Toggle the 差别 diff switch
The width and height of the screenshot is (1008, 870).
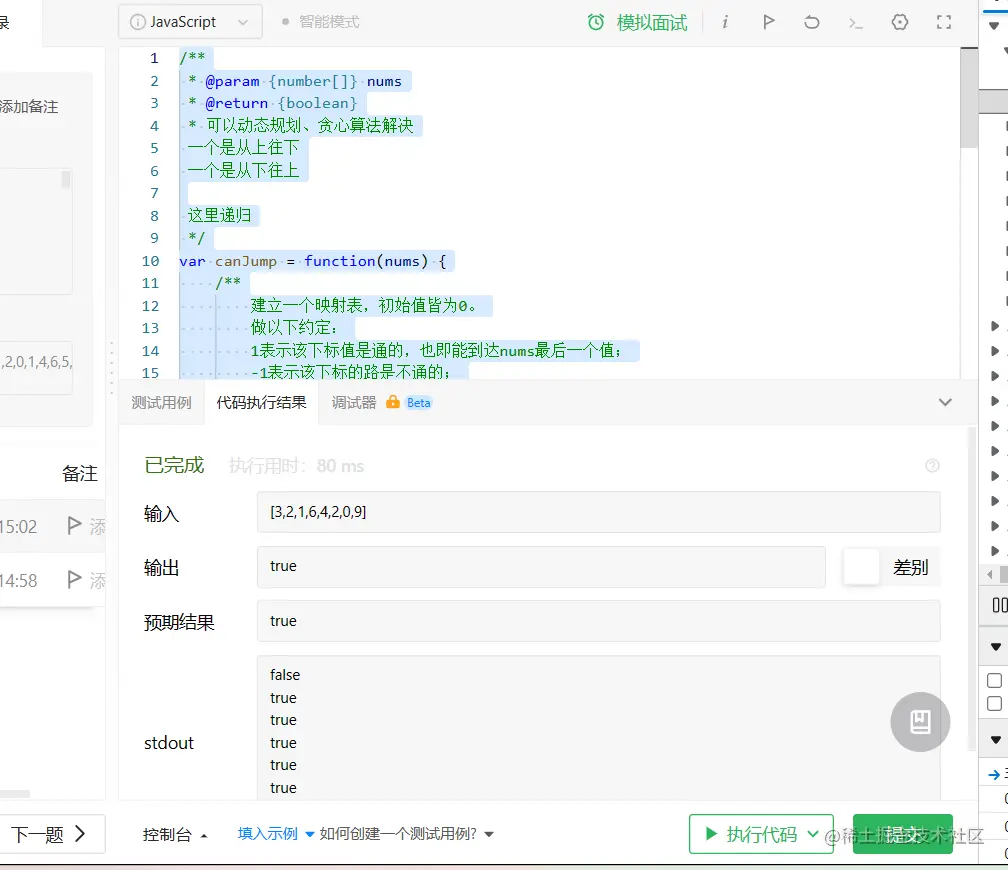(x=861, y=567)
